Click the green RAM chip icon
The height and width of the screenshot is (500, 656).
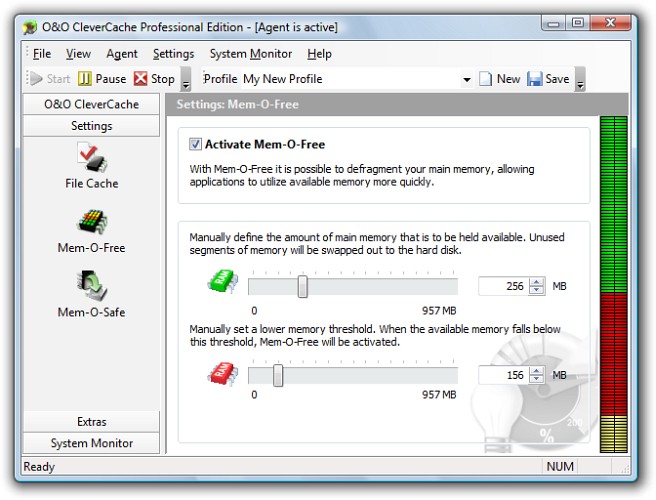pos(223,281)
